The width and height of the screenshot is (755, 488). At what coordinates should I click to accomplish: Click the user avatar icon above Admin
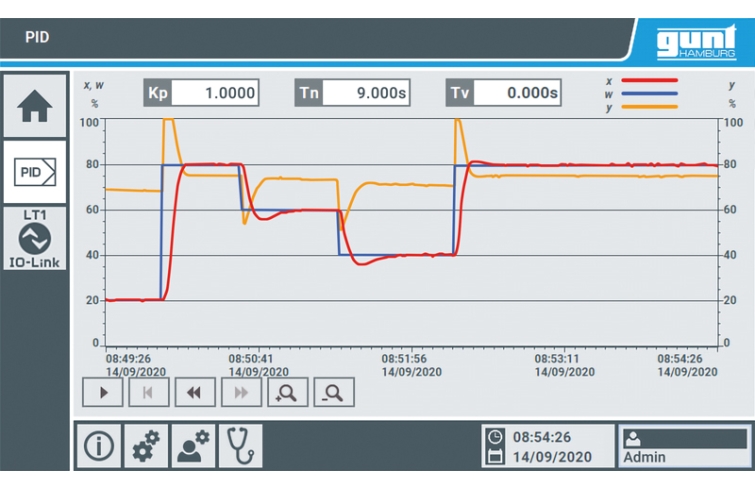click(x=632, y=439)
